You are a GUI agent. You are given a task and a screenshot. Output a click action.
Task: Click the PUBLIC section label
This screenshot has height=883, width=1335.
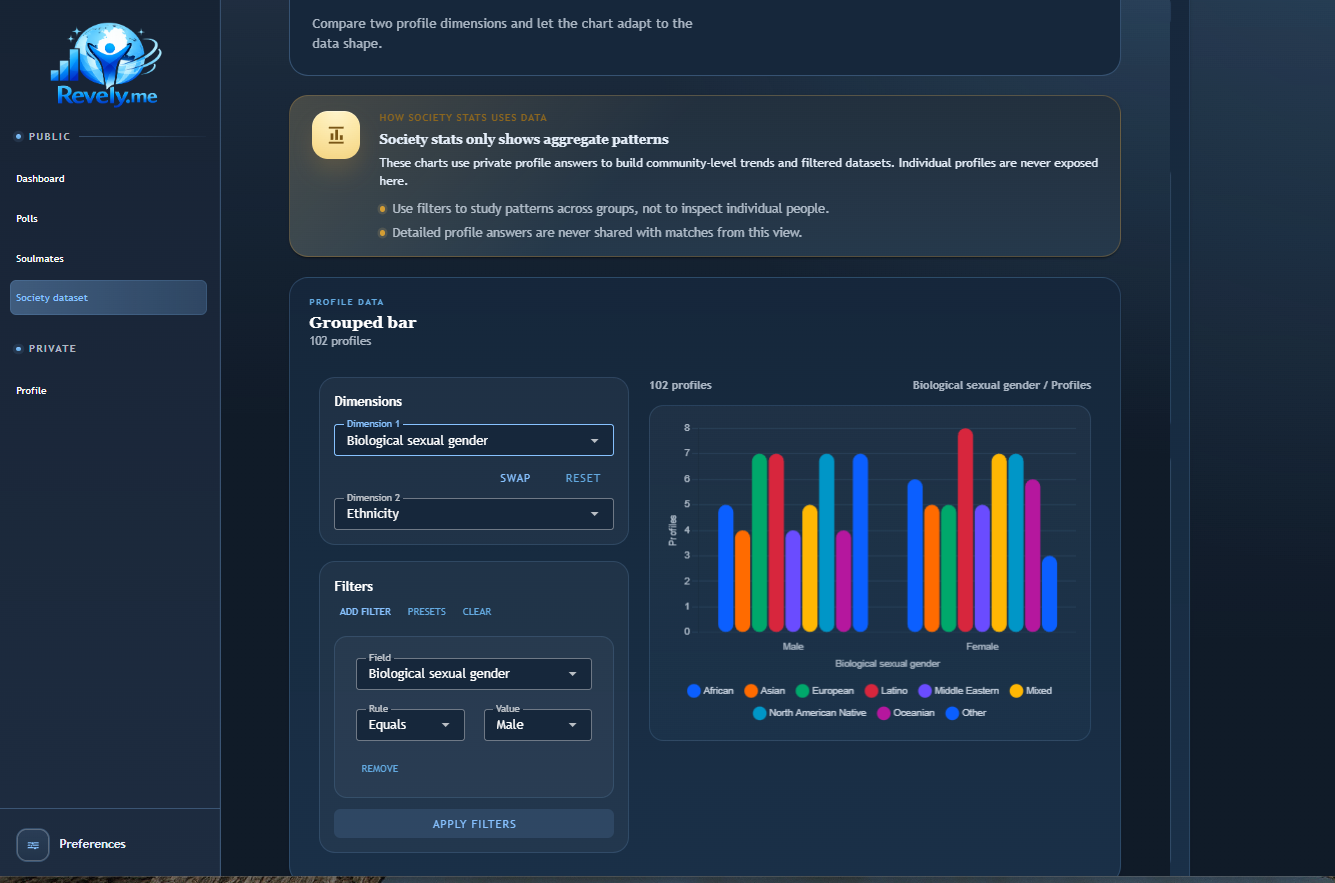pos(50,137)
